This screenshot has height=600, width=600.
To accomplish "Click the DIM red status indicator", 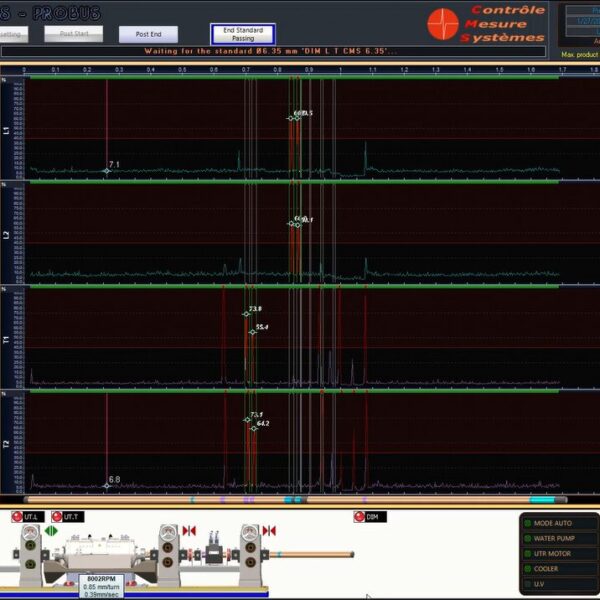I will [359, 517].
